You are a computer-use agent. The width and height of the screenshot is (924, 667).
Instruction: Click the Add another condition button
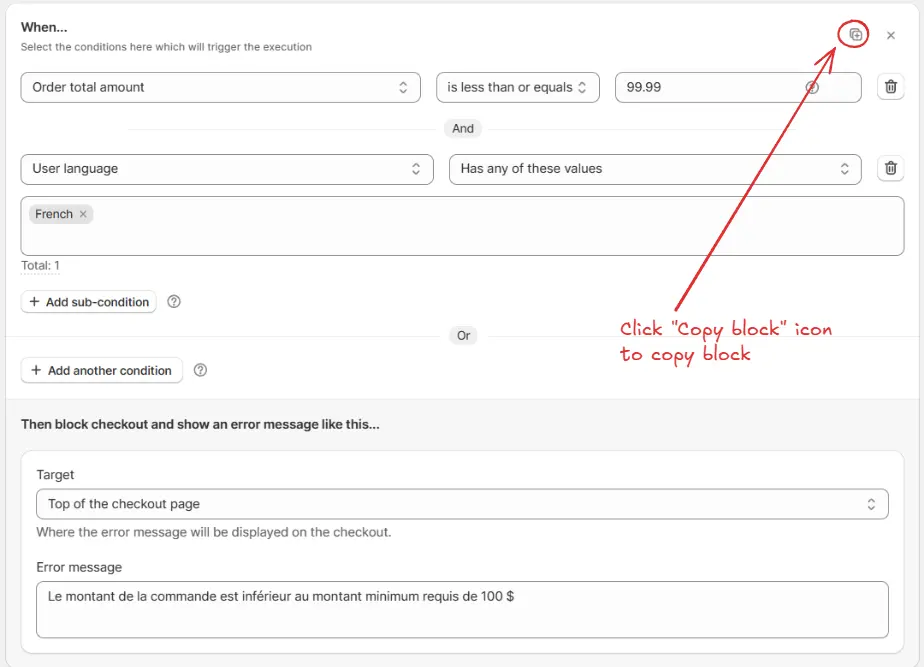click(102, 370)
